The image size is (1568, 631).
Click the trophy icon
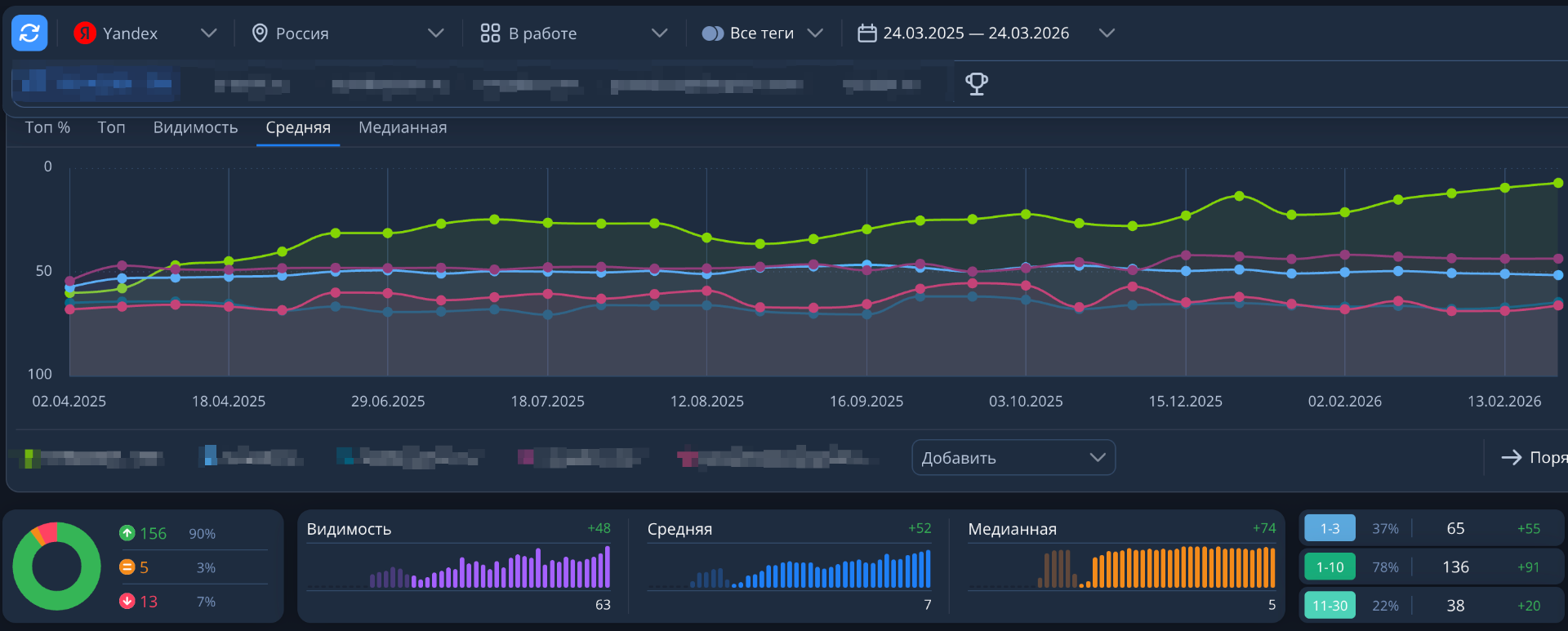click(976, 83)
